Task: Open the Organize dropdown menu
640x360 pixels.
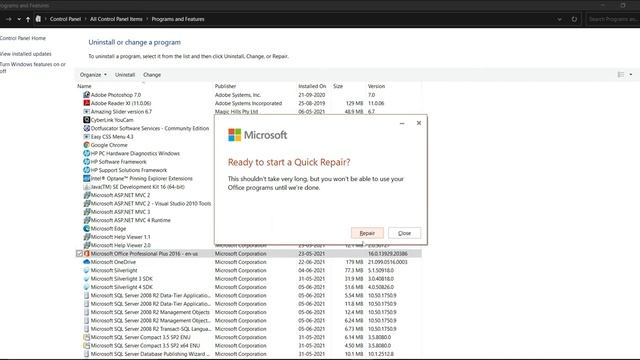Action: (93, 75)
